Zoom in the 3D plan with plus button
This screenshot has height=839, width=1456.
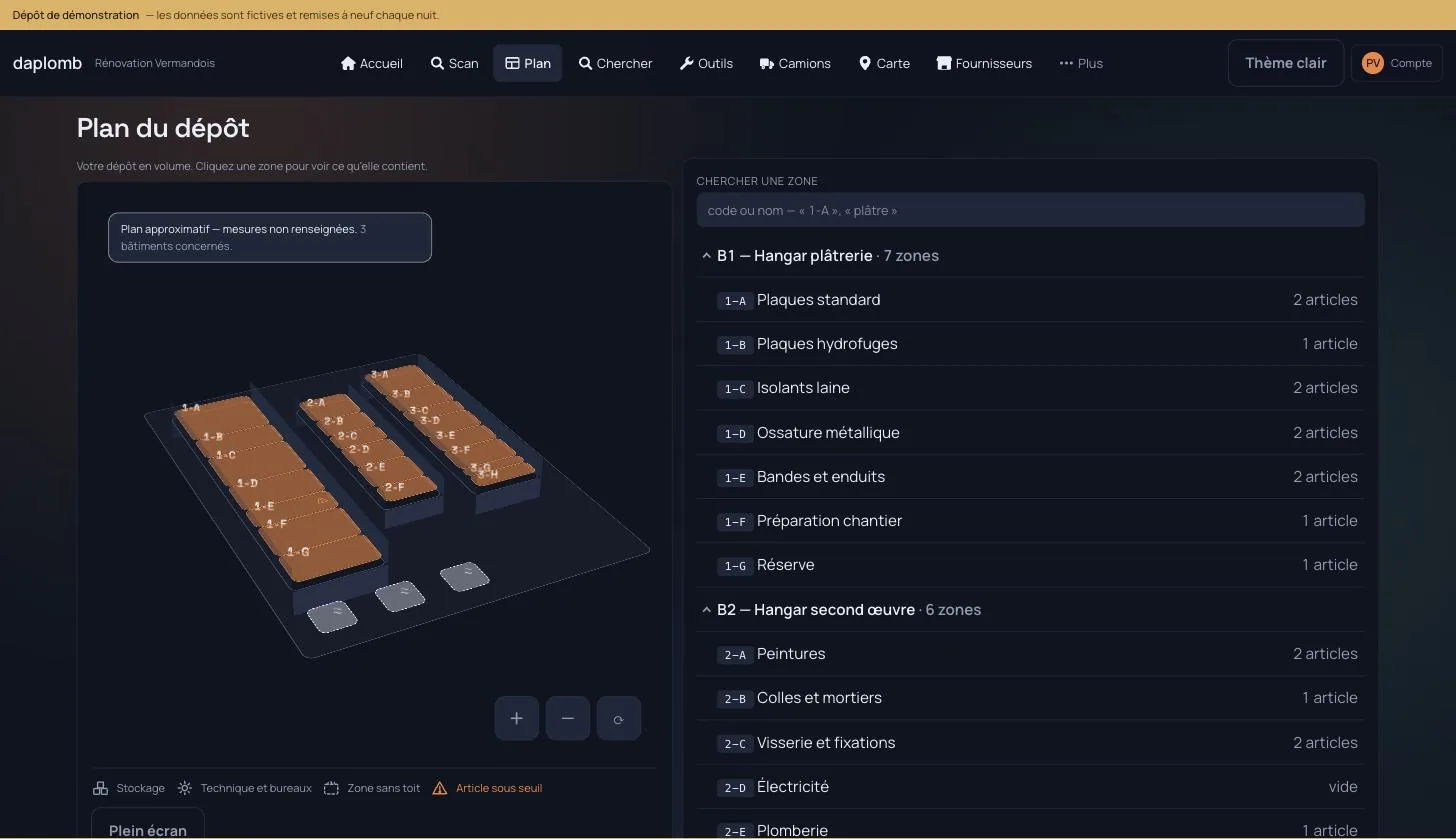pyautogui.click(x=516, y=718)
